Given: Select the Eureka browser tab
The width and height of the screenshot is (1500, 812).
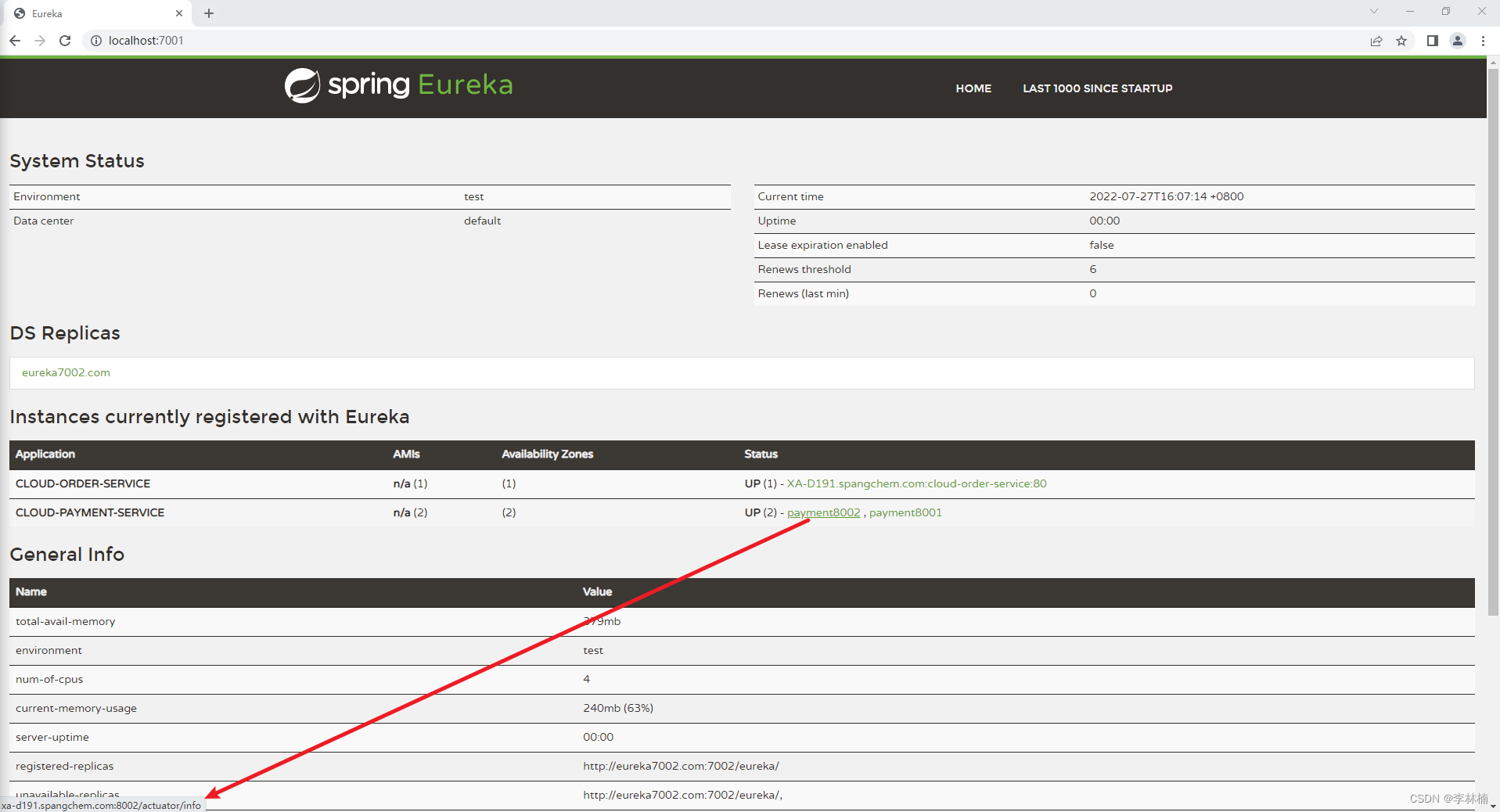Looking at the screenshot, I should [98, 13].
